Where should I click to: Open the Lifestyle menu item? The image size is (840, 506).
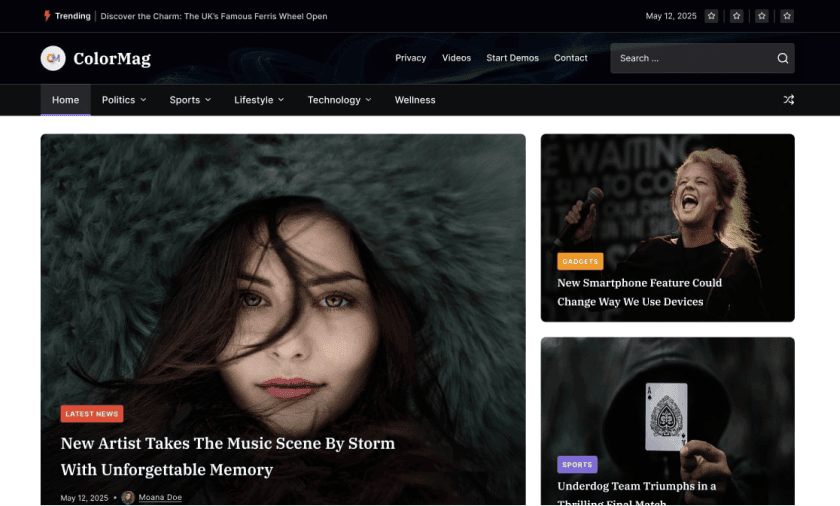tap(253, 100)
